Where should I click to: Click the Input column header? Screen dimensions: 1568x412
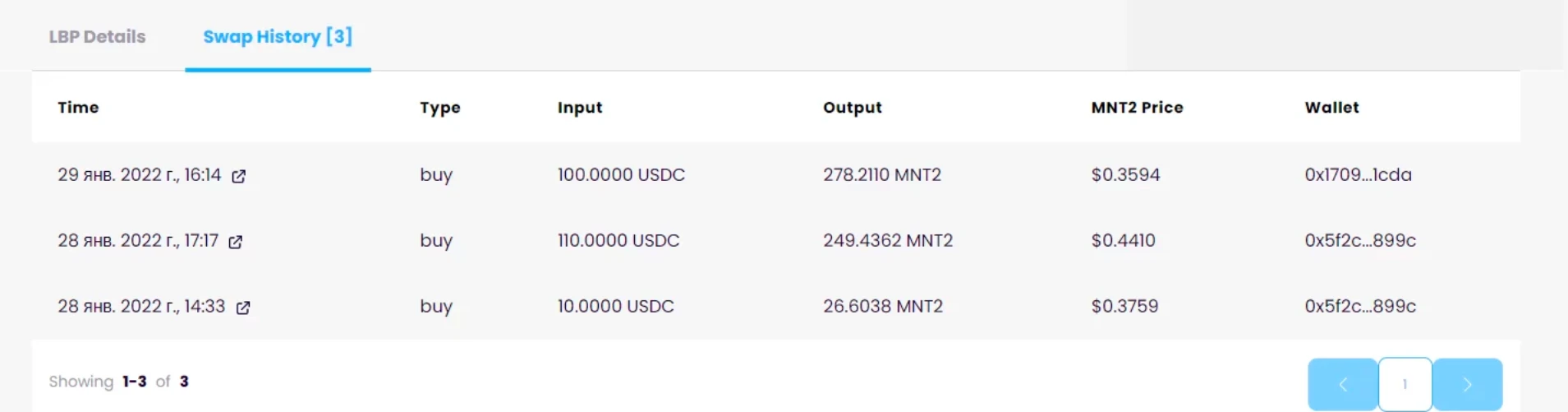click(x=580, y=108)
